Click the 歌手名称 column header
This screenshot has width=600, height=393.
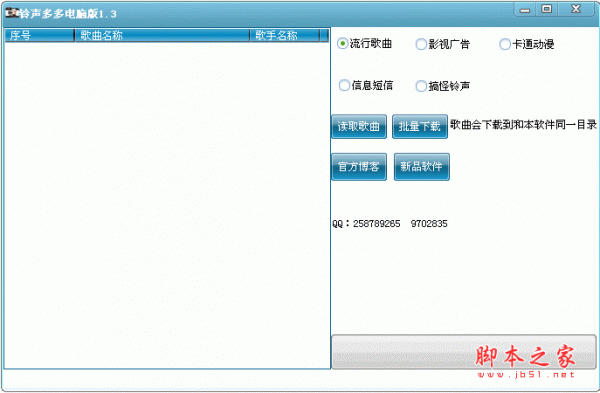[x=285, y=36]
